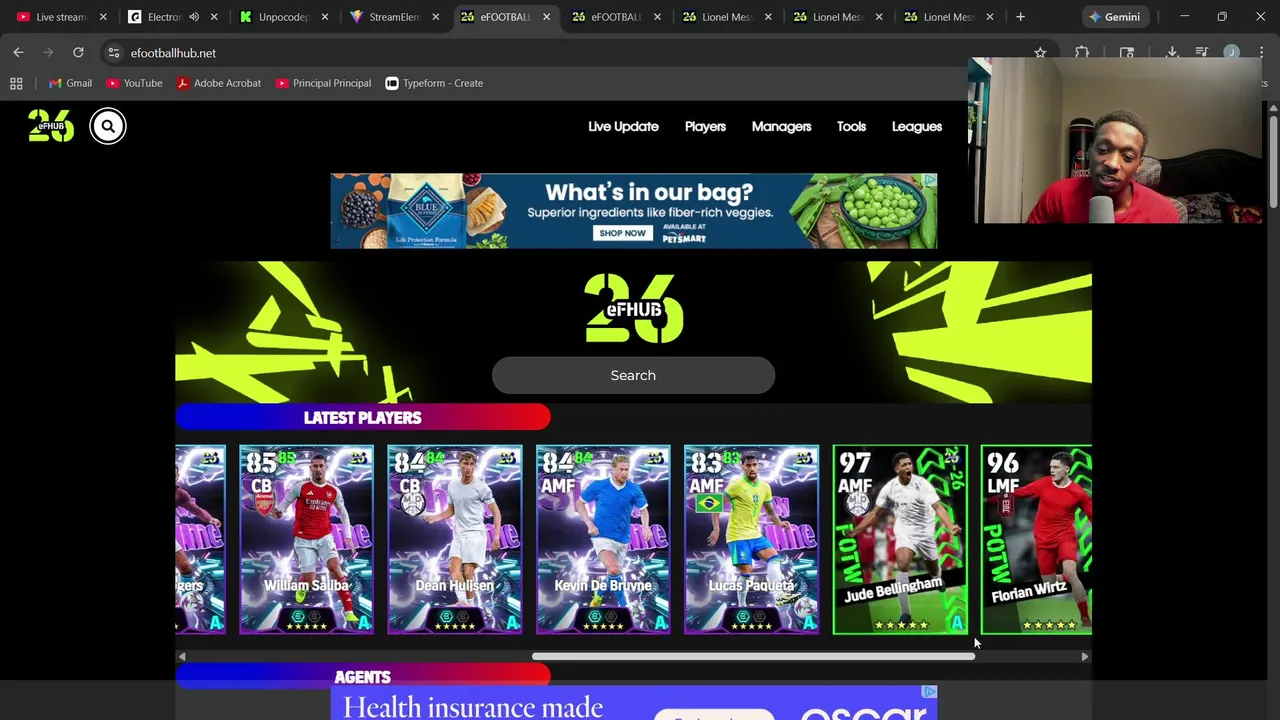Click the PetSmart banner advertisement
Image resolution: width=1280 pixels, height=720 pixels.
633,211
